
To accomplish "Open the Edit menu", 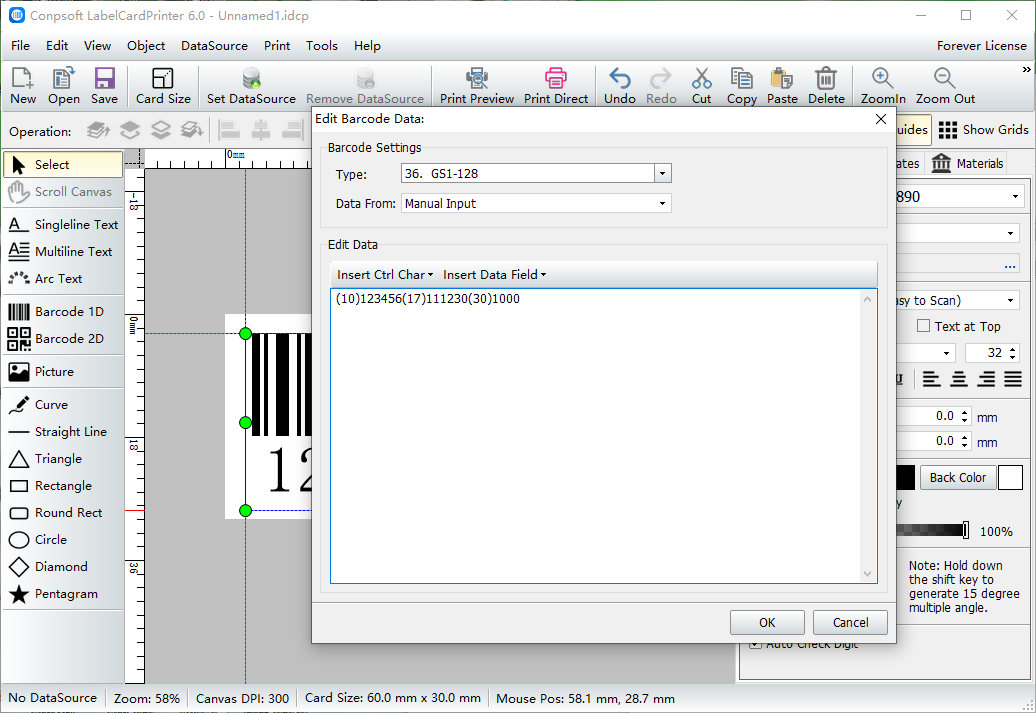I will pos(57,46).
